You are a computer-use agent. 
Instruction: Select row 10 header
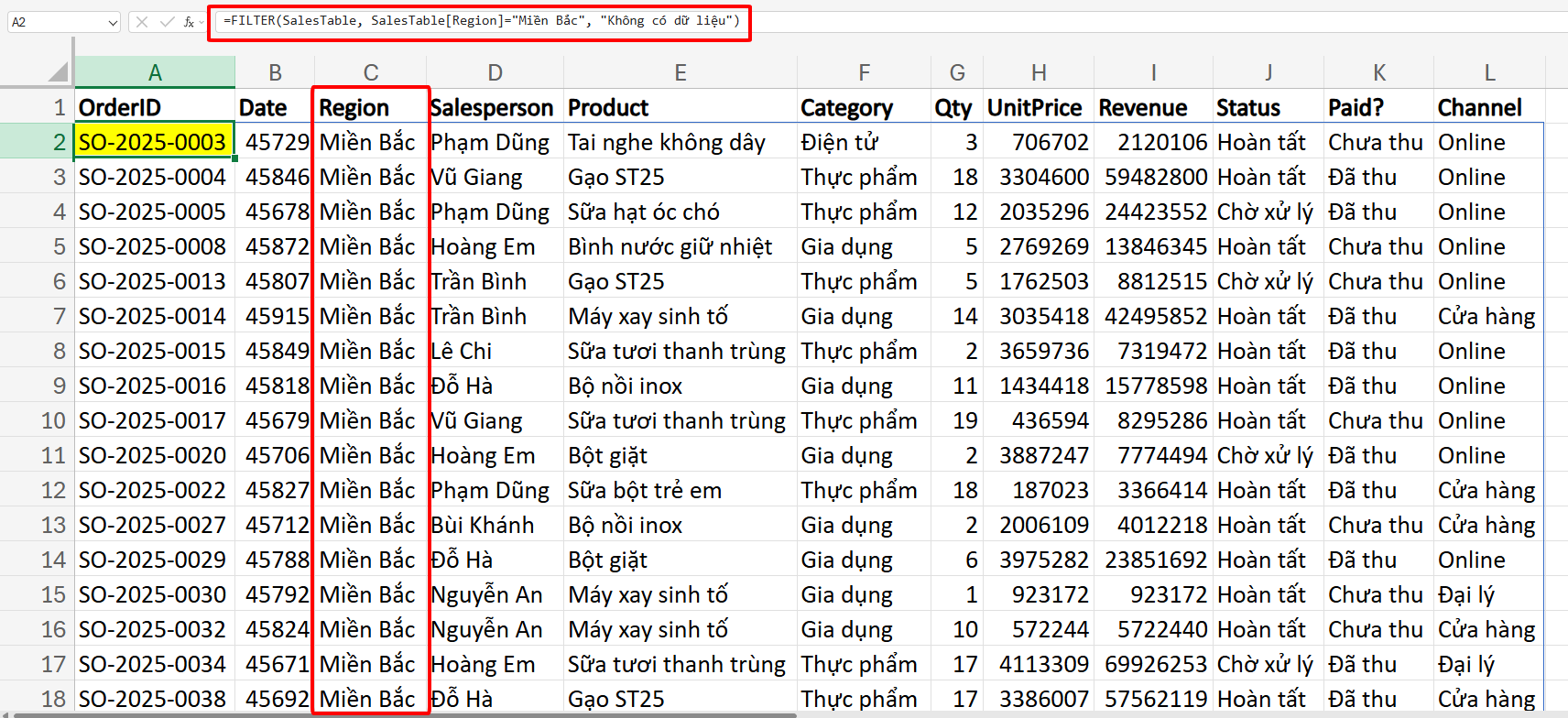37,420
